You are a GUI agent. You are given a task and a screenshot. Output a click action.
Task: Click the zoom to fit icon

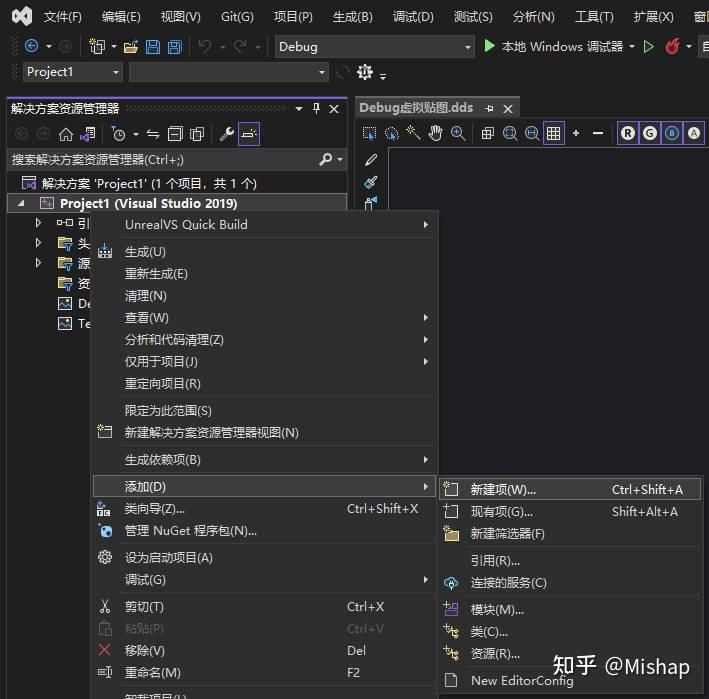pyautogui.click(x=510, y=133)
